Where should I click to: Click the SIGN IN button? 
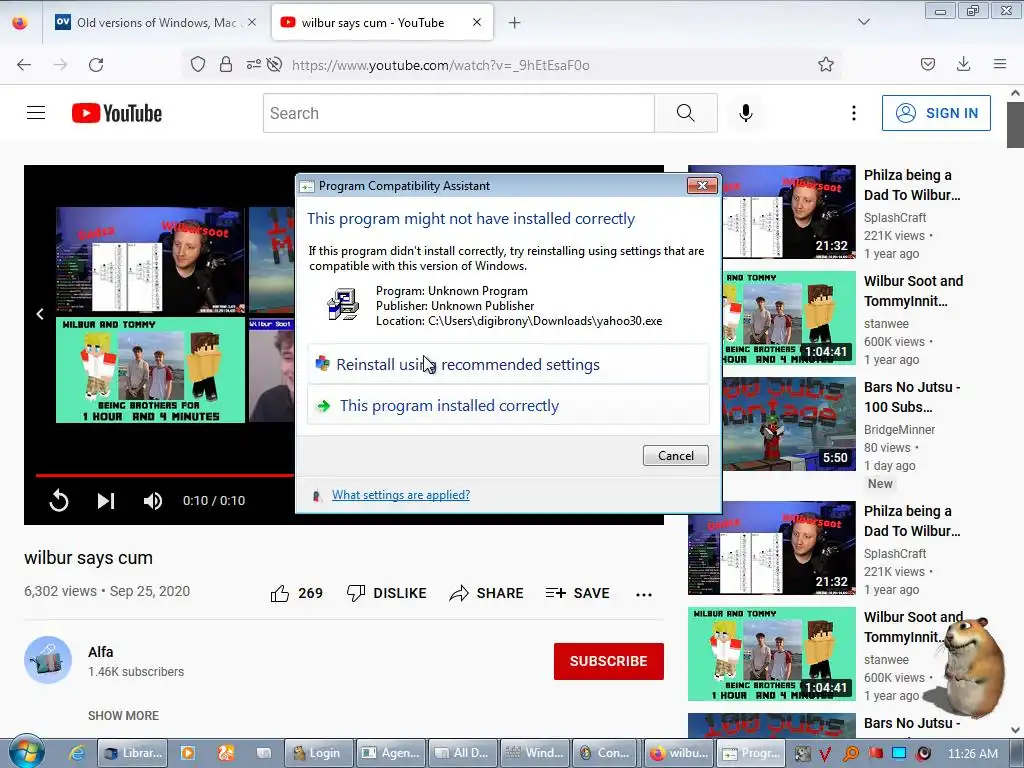coord(936,113)
